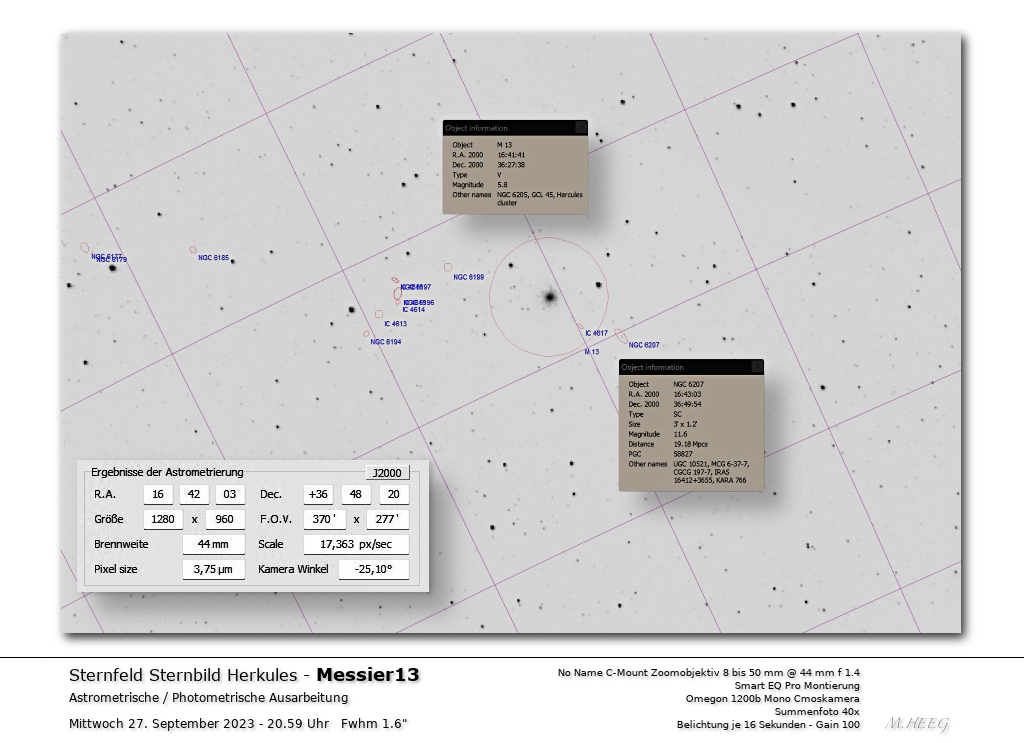Screen dimensions: 1024x743
Task: Click the M 13 label text
Action: pyautogui.click(x=591, y=352)
